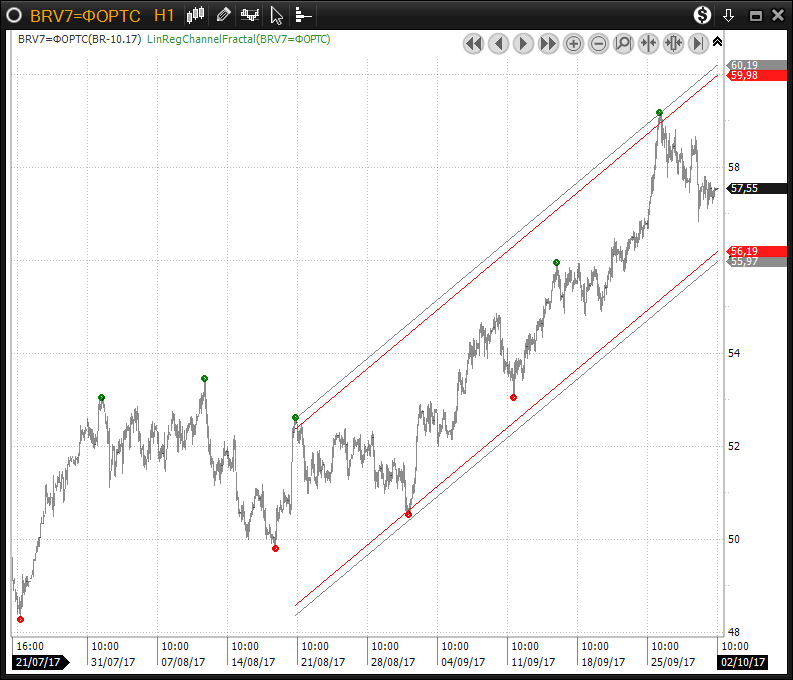Click the down arrow icon in title bar

click(x=729, y=15)
